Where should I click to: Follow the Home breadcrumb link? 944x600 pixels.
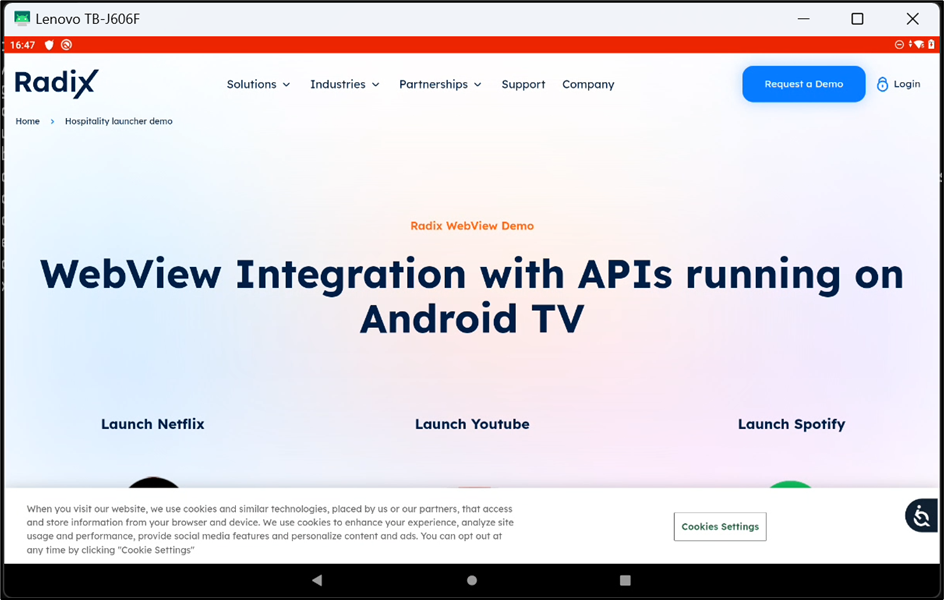[x=27, y=121]
